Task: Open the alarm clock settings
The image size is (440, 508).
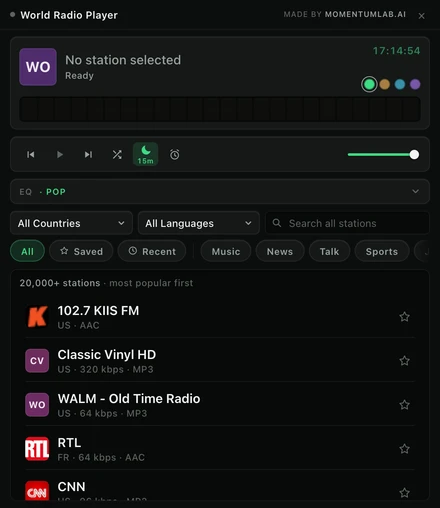Action: tap(175, 154)
